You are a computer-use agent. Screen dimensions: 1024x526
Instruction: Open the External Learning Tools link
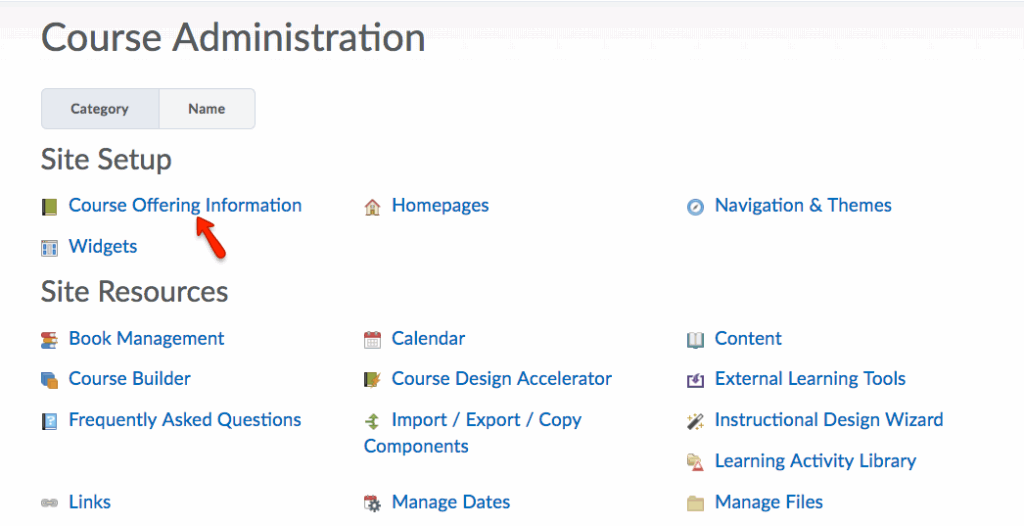[810, 378]
